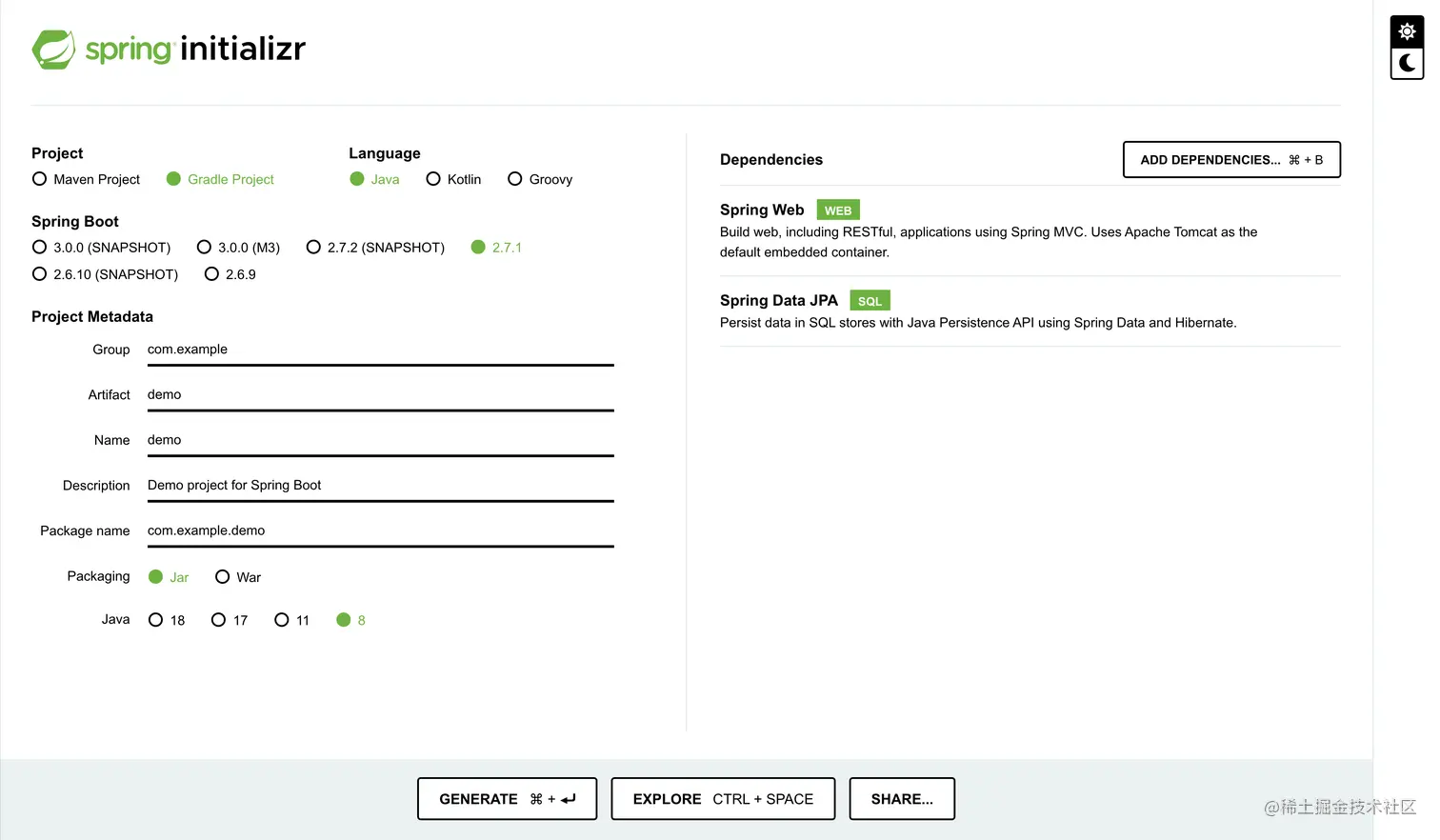Click the Spring Data JPA dependency title

(x=779, y=300)
